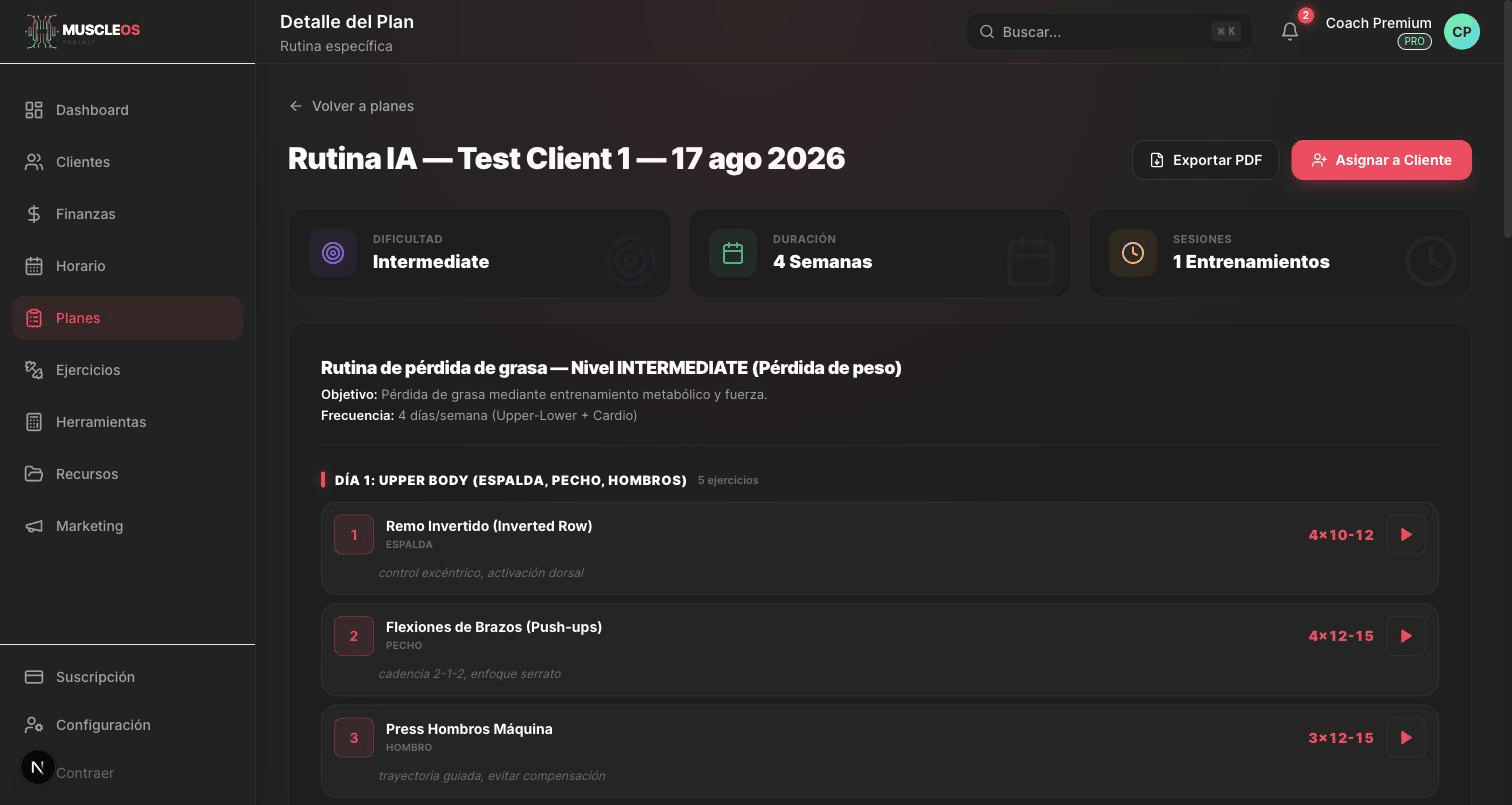Click the CP user avatar
This screenshot has height=805, width=1512.
tap(1461, 32)
